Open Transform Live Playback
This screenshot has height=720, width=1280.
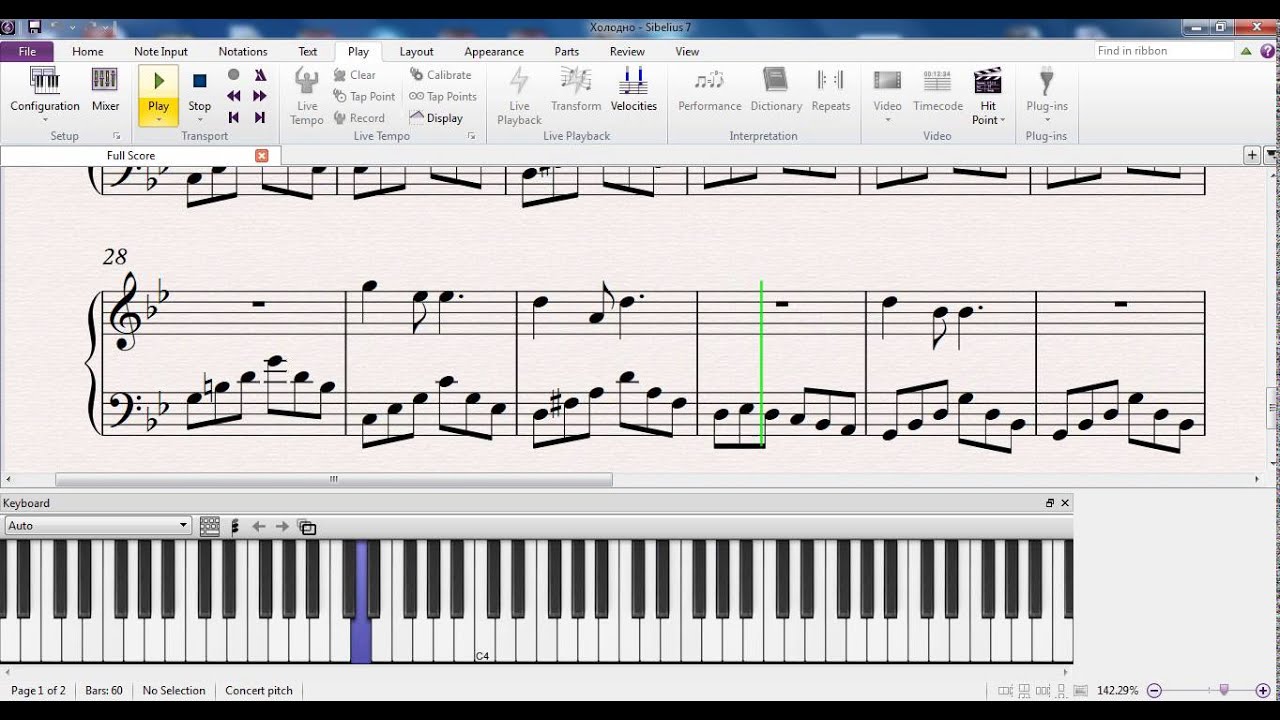[x=576, y=90]
